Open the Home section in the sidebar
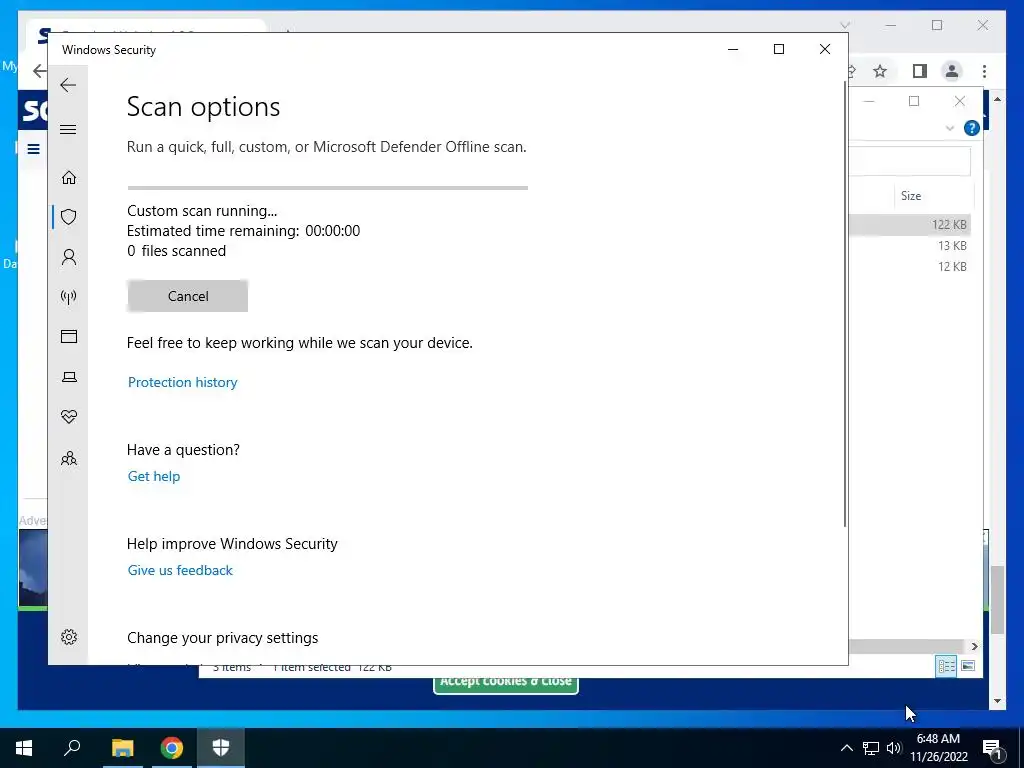Viewport: 1024px width, 768px height. pyautogui.click(x=69, y=178)
